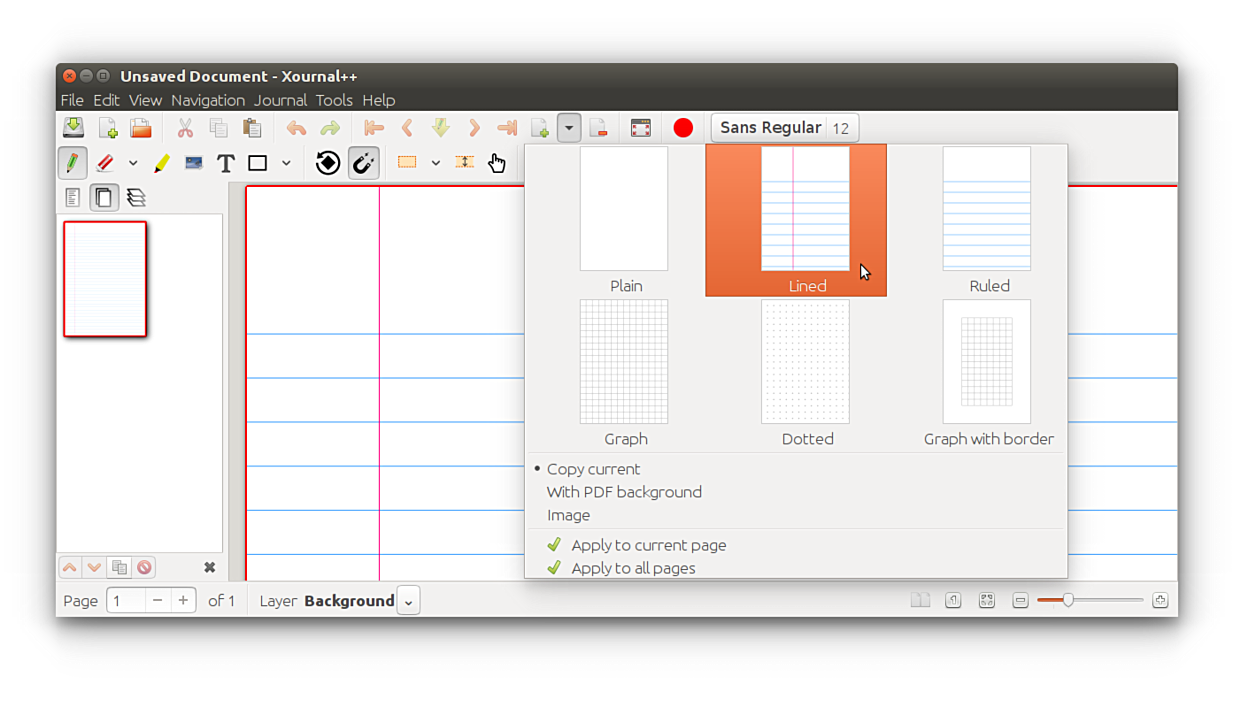1248x702 pixels.
Task: Open the Sans Regular font button
Action: point(770,128)
